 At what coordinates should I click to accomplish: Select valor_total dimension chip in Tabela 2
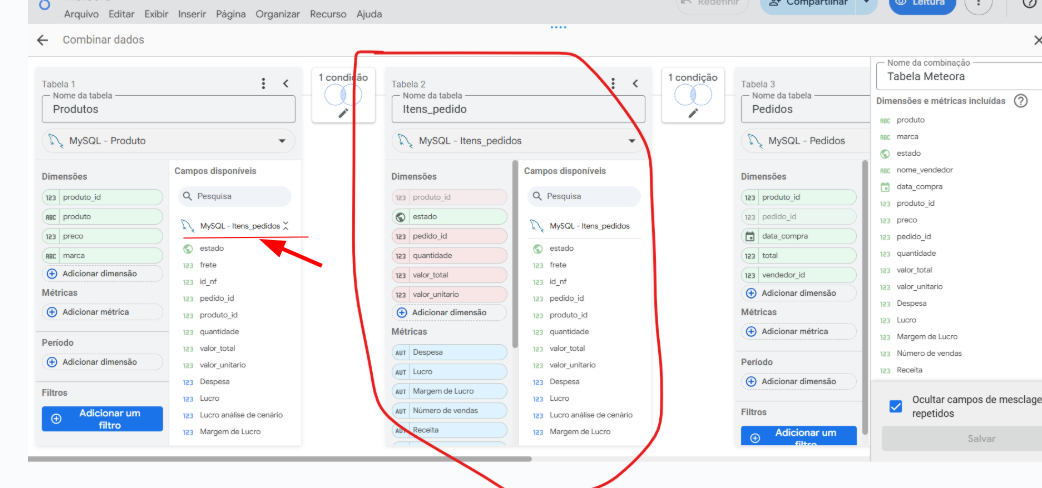(x=449, y=275)
